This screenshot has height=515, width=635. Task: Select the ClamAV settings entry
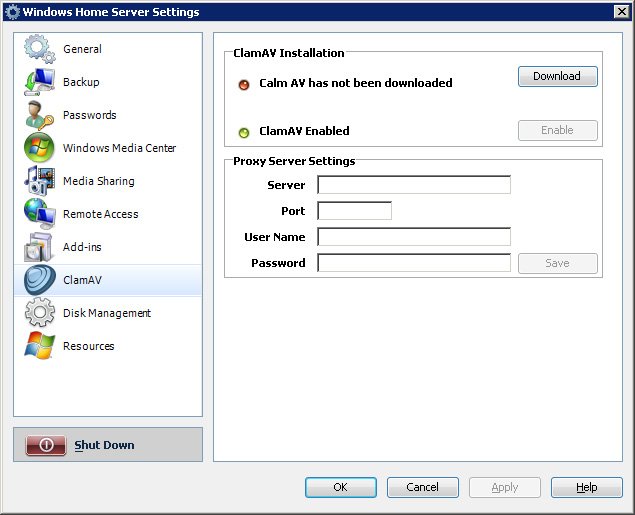[x=108, y=280]
